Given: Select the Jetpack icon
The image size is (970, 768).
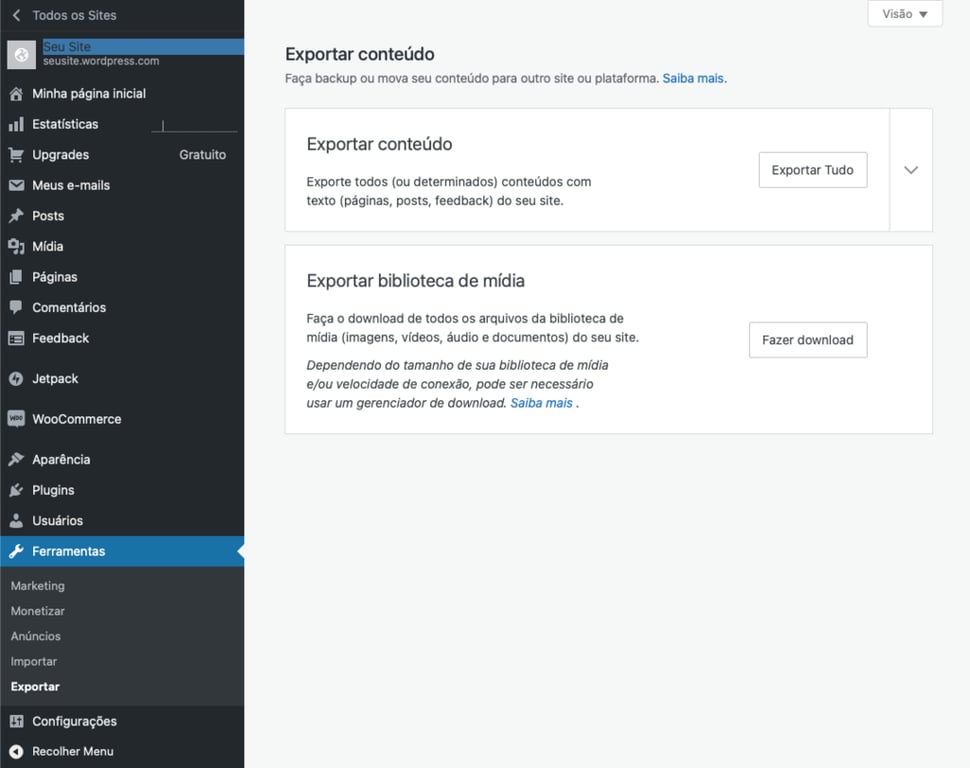Looking at the screenshot, I should [17, 378].
